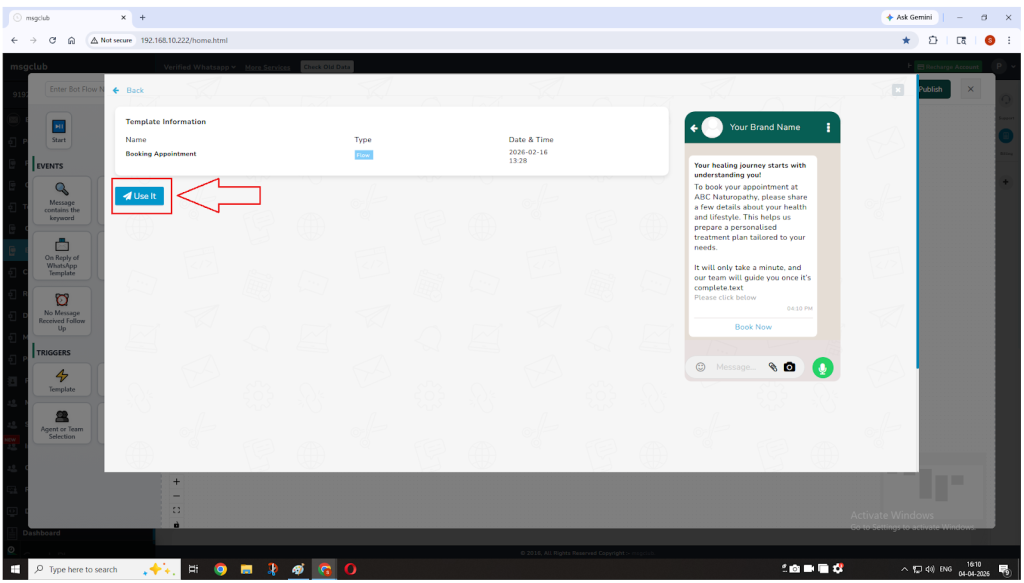The height and width of the screenshot is (583, 1024).
Task: Select No Message Received Follow Up event
Action: pos(62,312)
